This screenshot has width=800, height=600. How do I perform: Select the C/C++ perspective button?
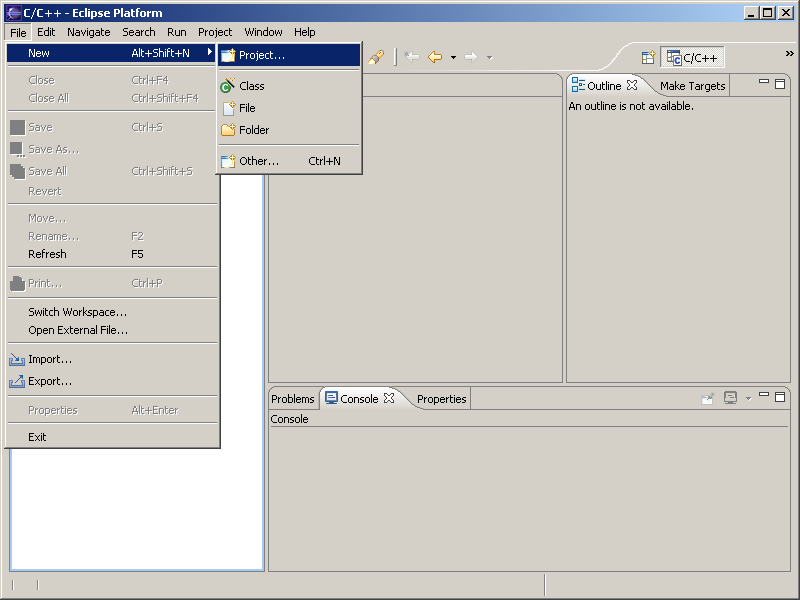coord(693,58)
